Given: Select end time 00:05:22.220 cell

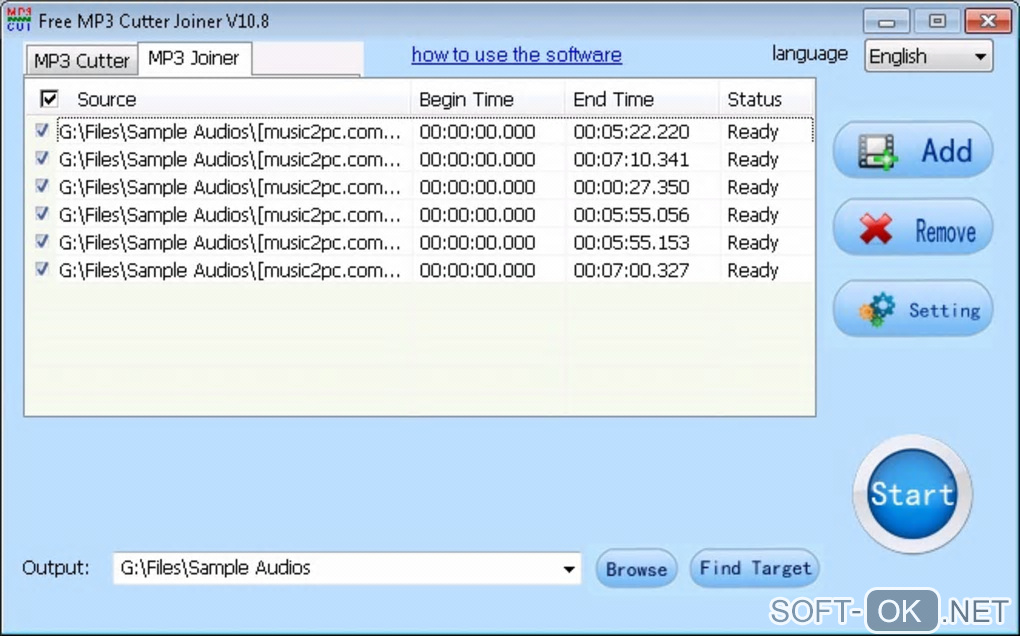Looking at the screenshot, I should pyautogui.click(x=631, y=132).
